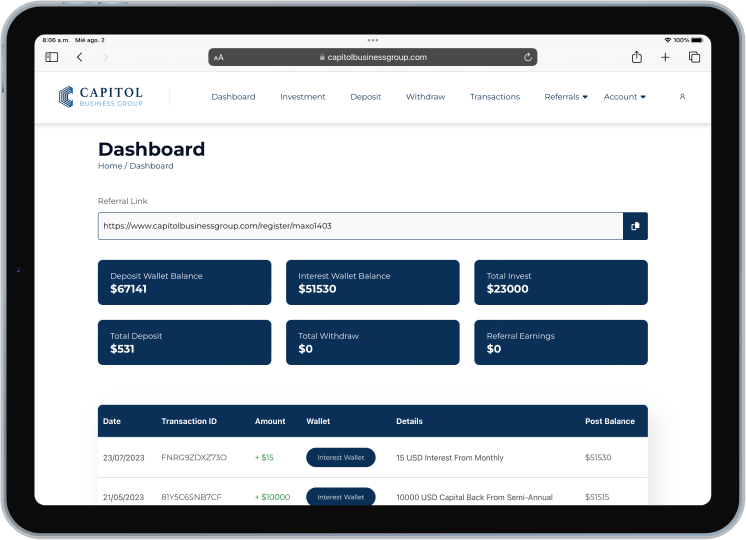Click the + $10000 amount
The height and width of the screenshot is (540, 746).
pyautogui.click(x=273, y=497)
